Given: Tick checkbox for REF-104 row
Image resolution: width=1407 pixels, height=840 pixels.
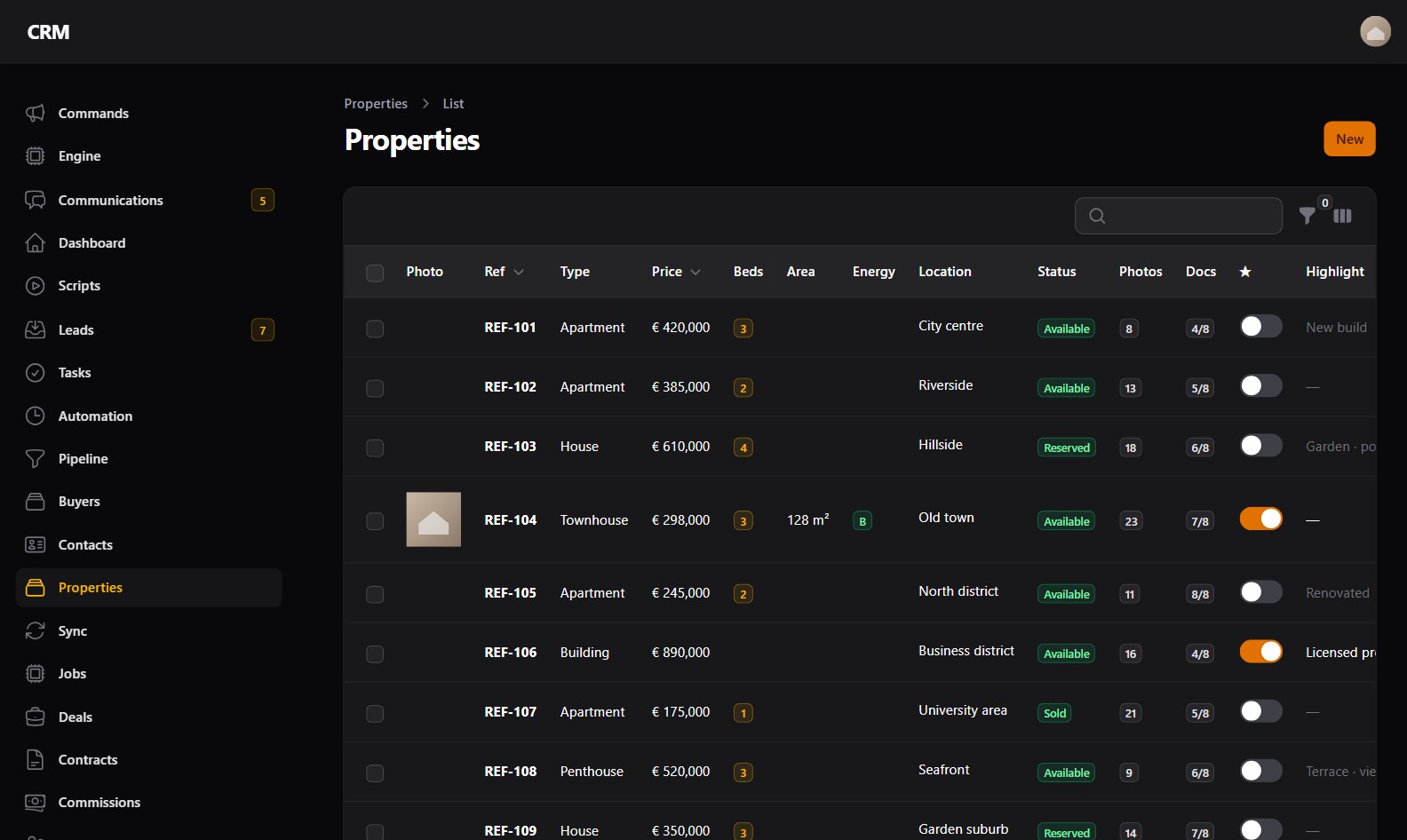Looking at the screenshot, I should pos(375,520).
